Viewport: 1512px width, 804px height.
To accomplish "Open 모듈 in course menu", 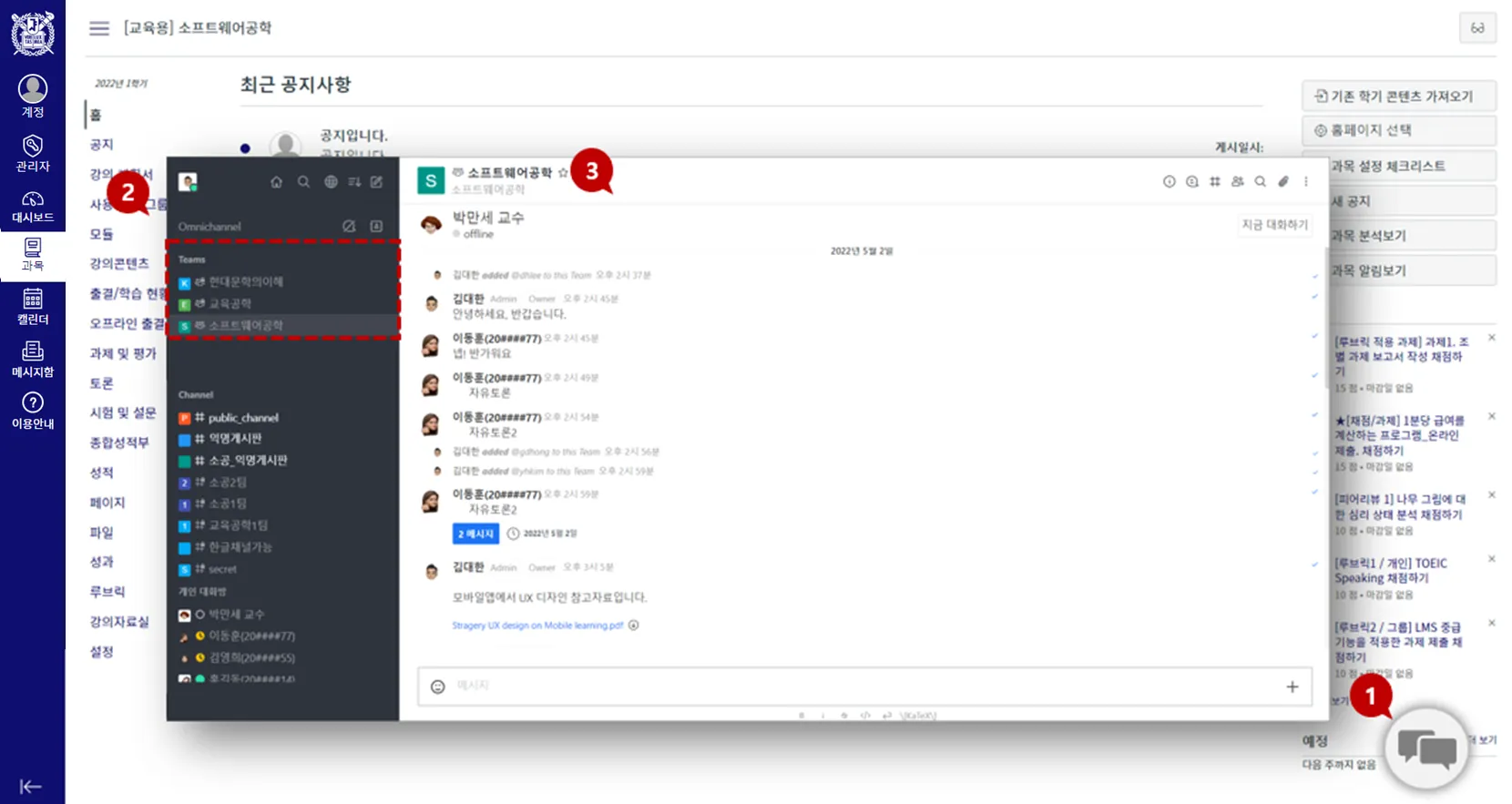I will (x=101, y=234).
